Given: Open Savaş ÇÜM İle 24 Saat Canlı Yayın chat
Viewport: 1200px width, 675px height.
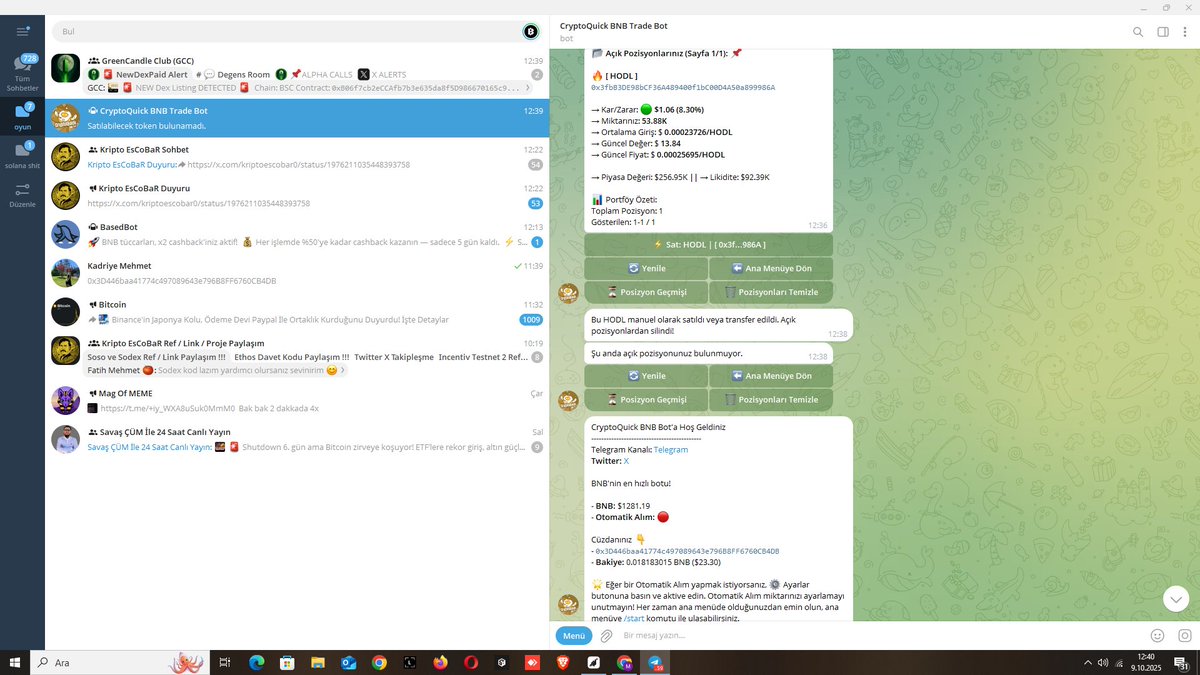Looking at the screenshot, I should point(297,439).
